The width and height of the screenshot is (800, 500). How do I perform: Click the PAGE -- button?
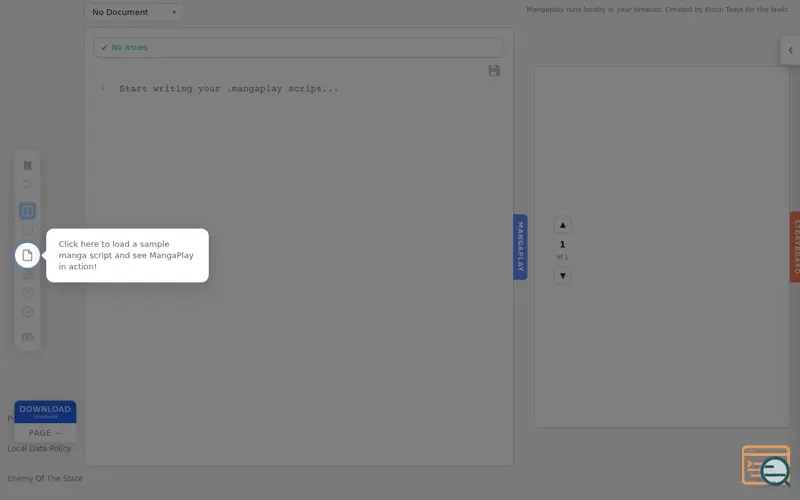click(x=45, y=433)
